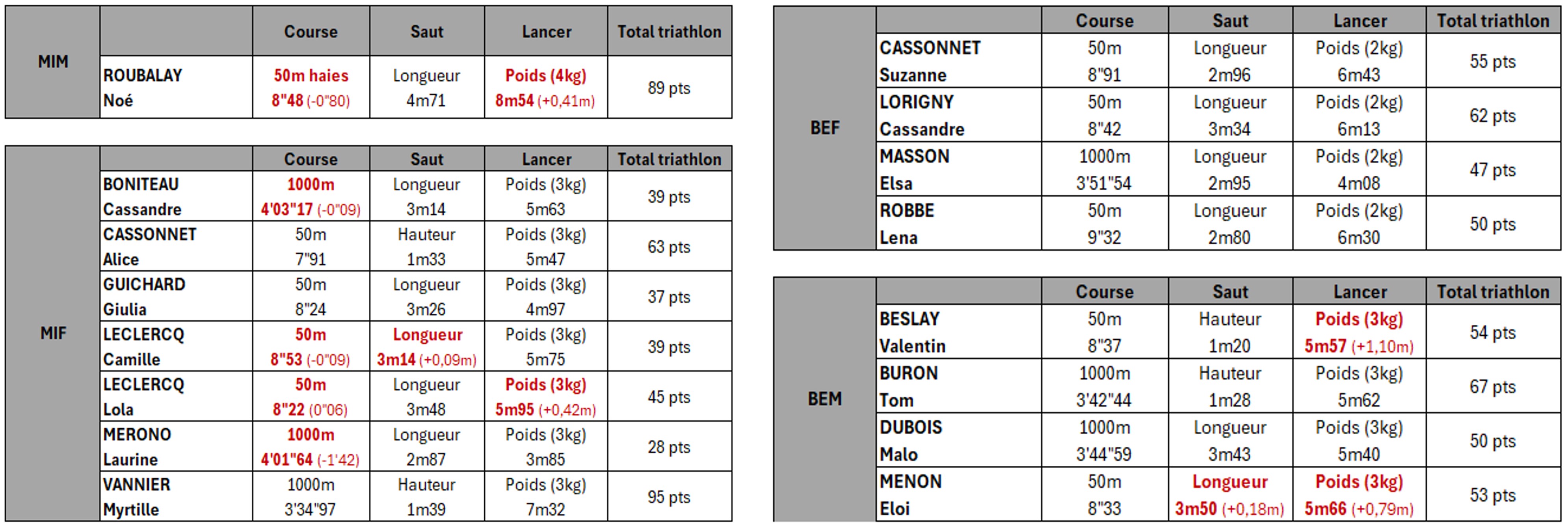Click LORIGNY Cassandre's 62 pts total
Viewport: 1568px width, 528px height.
tap(1492, 115)
